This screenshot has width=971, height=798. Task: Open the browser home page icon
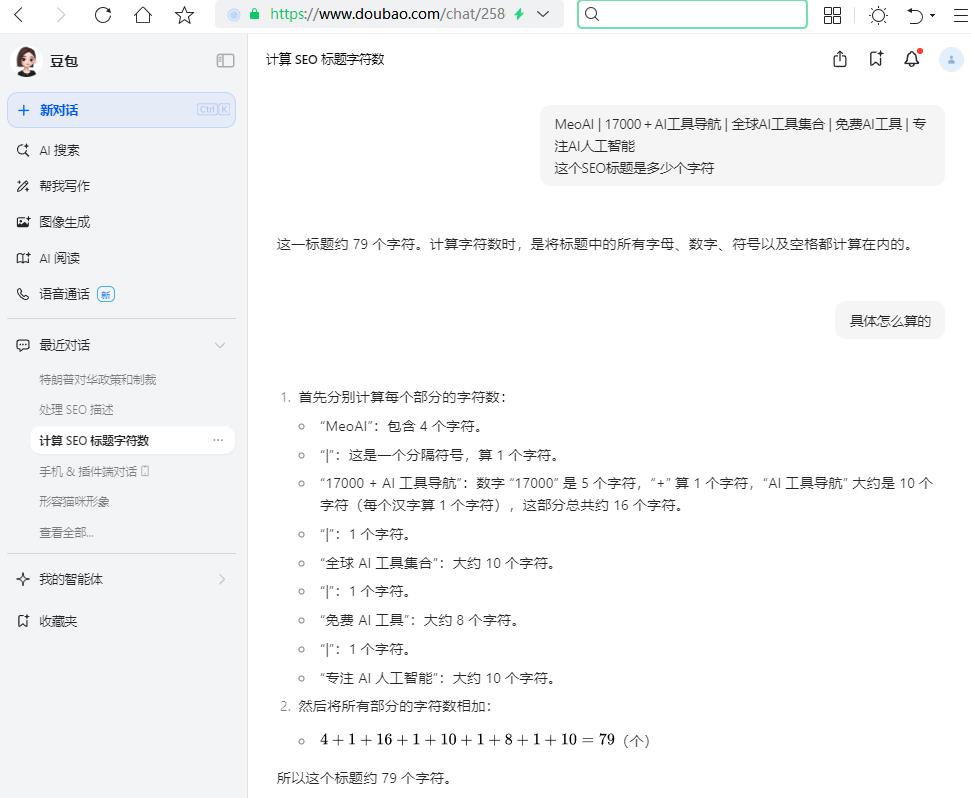[143, 14]
